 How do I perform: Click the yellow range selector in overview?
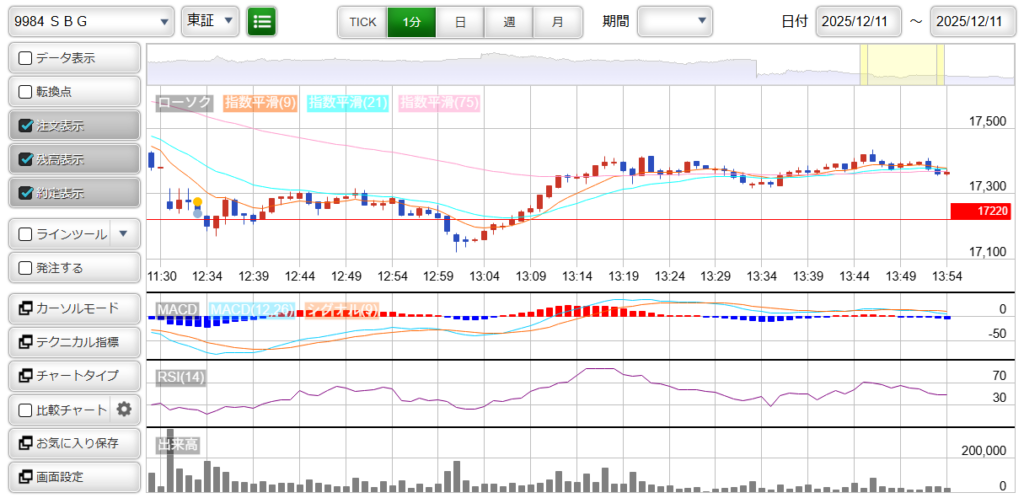pyautogui.click(x=902, y=64)
